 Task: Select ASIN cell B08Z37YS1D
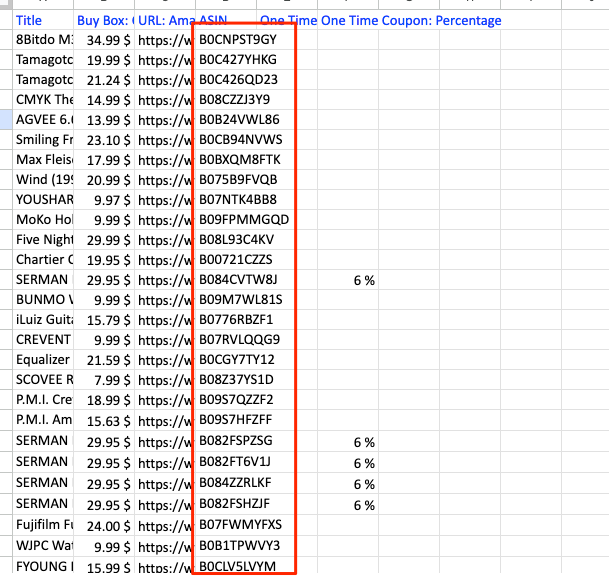pyautogui.click(x=226, y=380)
